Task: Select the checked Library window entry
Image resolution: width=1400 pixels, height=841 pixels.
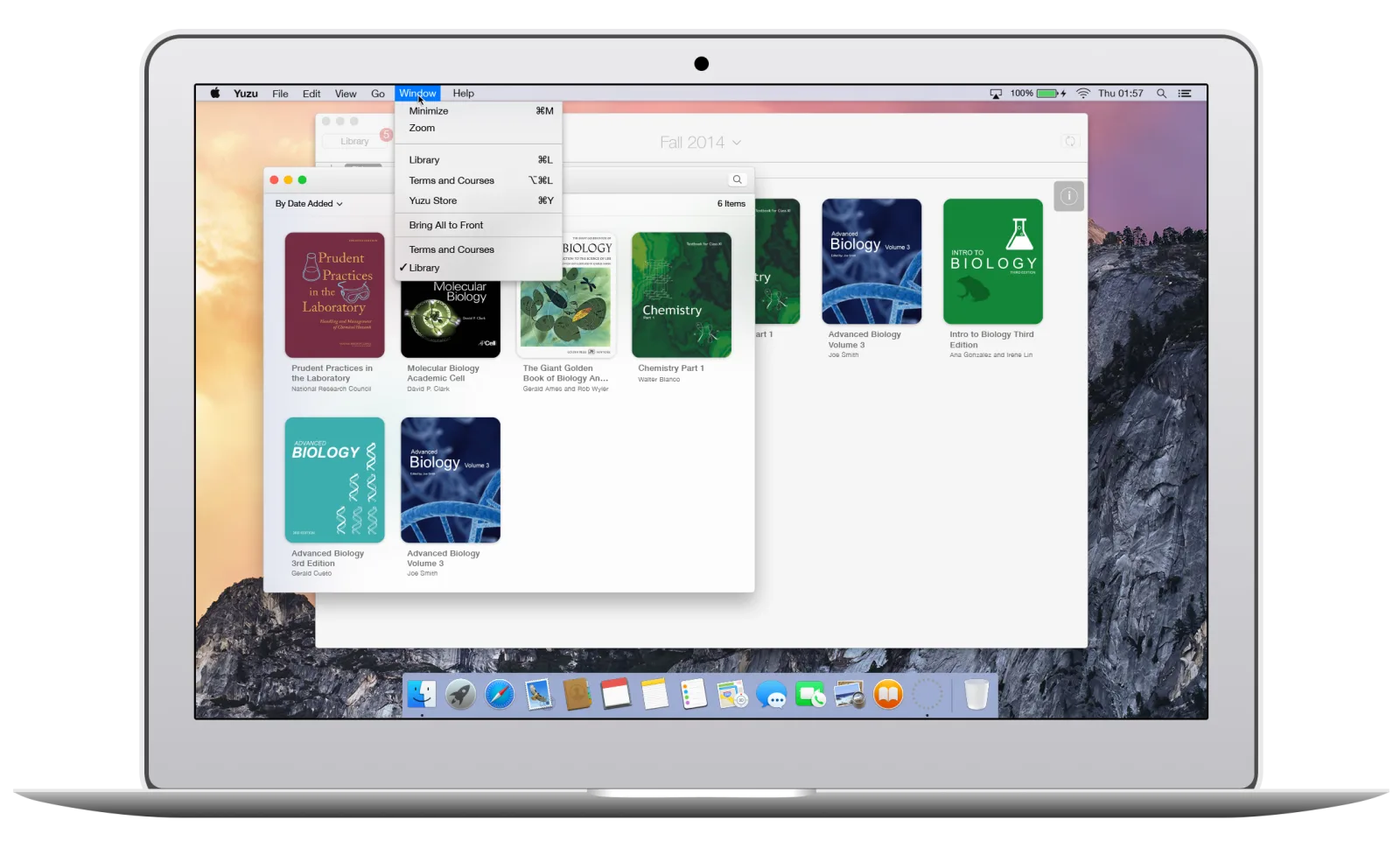Action: point(479,268)
